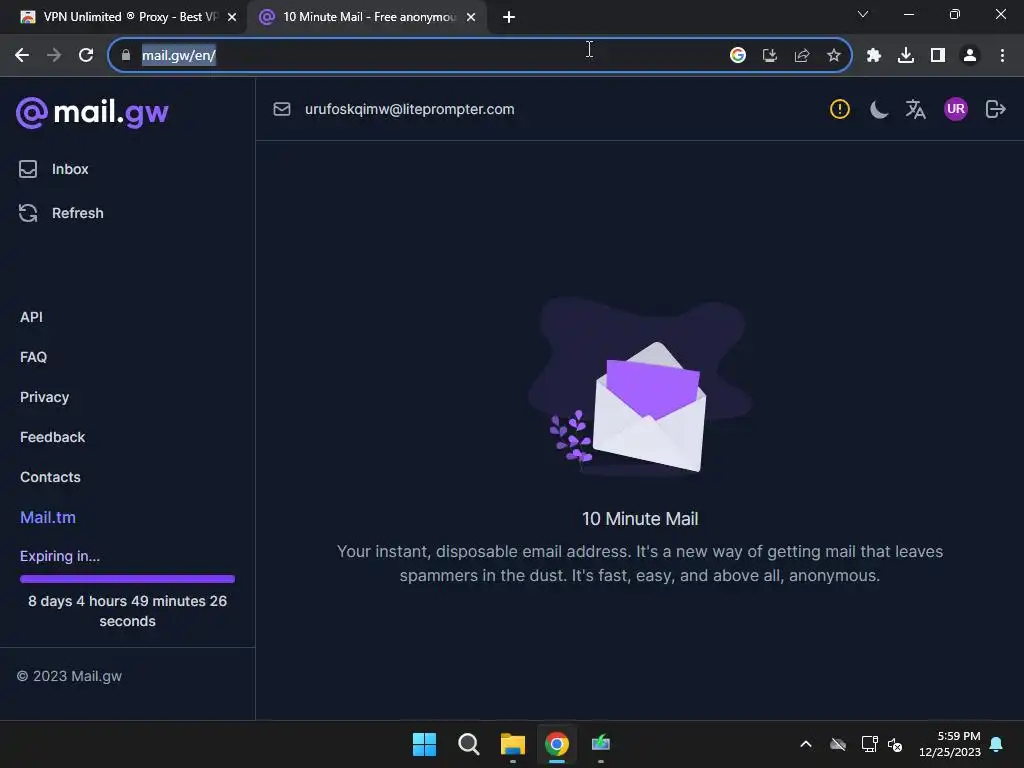Click the muted volume tray icon

[x=895, y=744]
